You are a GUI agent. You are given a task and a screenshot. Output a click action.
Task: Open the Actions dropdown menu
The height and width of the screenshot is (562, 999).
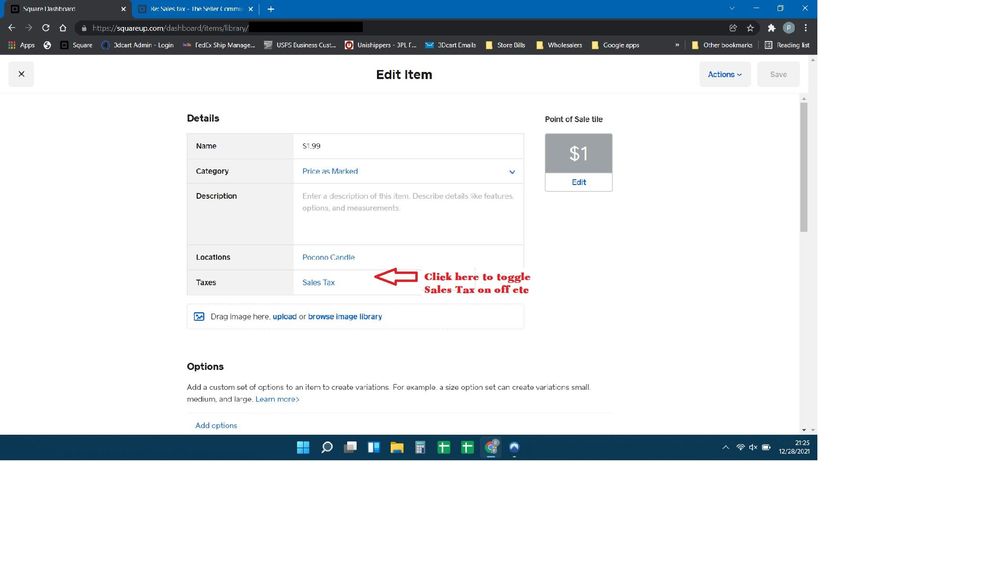pyautogui.click(x=725, y=74)
